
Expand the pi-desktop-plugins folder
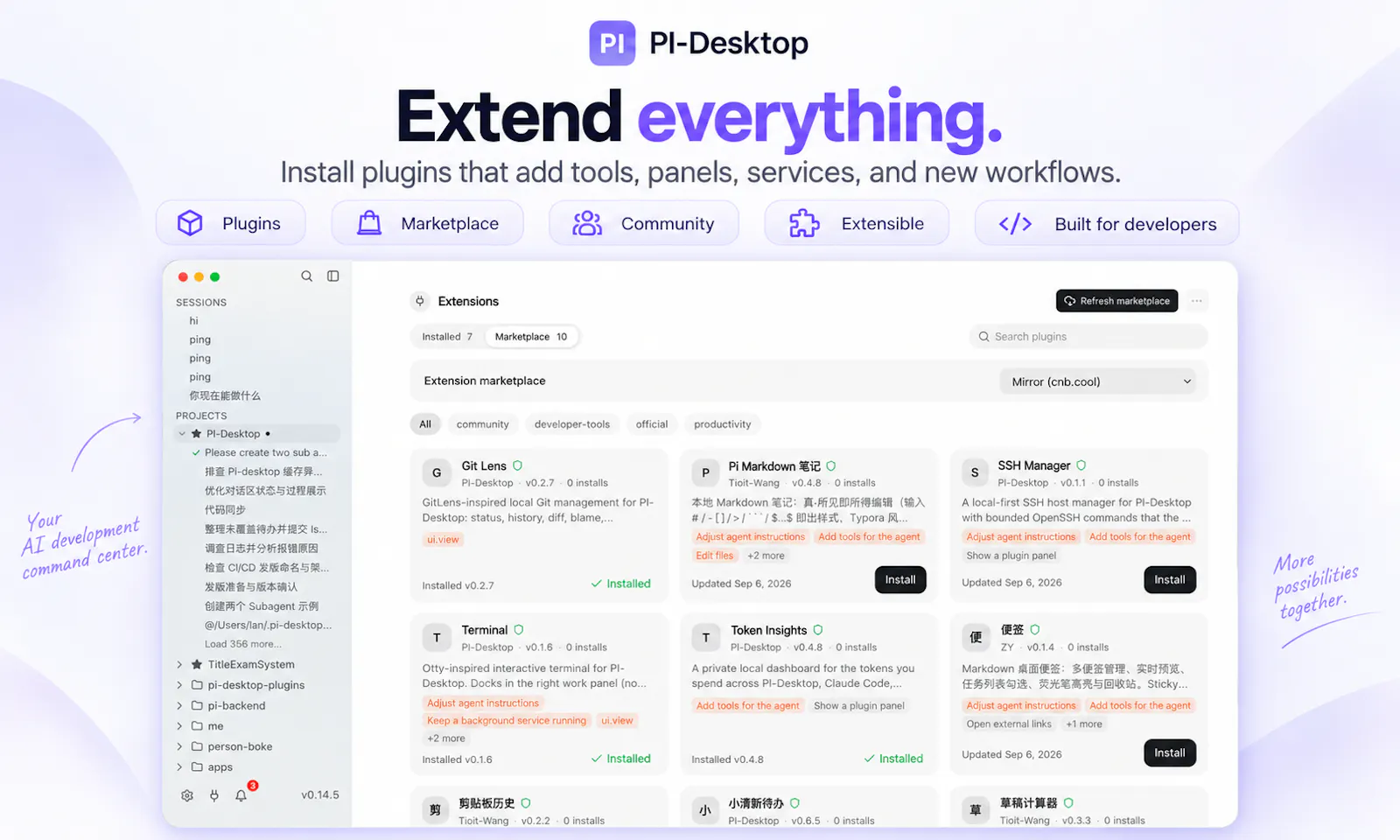tap(180, 685)
